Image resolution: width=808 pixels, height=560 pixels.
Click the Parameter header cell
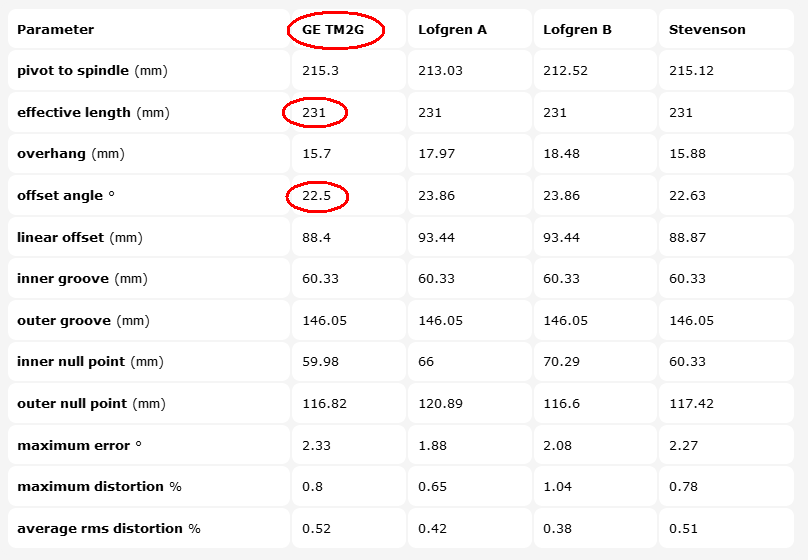tap(56, 29)
